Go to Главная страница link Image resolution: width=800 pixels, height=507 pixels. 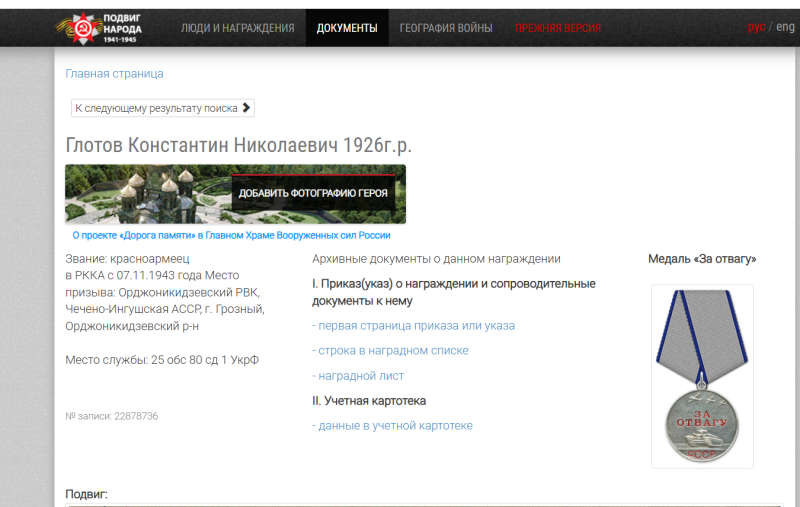click(114, 73)
